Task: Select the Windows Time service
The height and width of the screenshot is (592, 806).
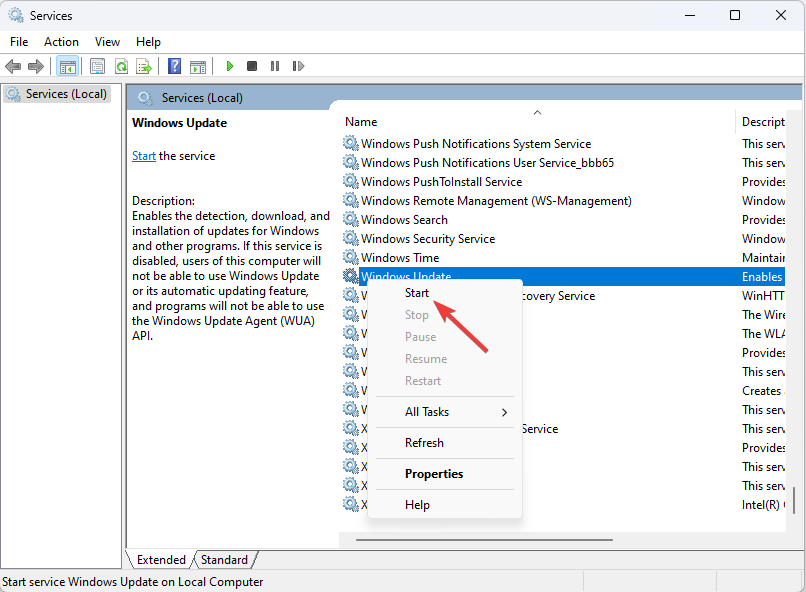Action: 400,257
